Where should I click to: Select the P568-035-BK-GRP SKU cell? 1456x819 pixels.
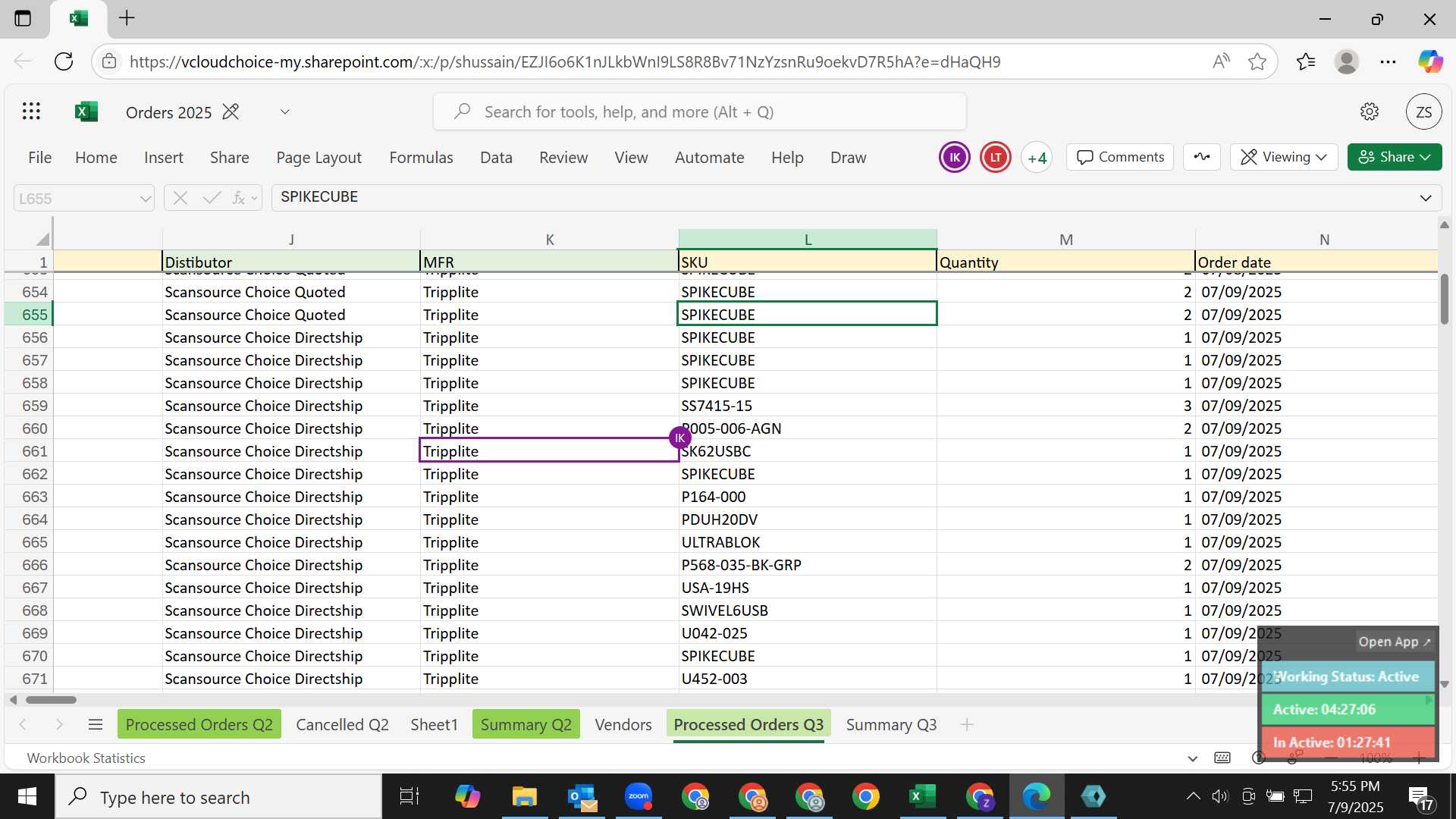click(807, 564)
